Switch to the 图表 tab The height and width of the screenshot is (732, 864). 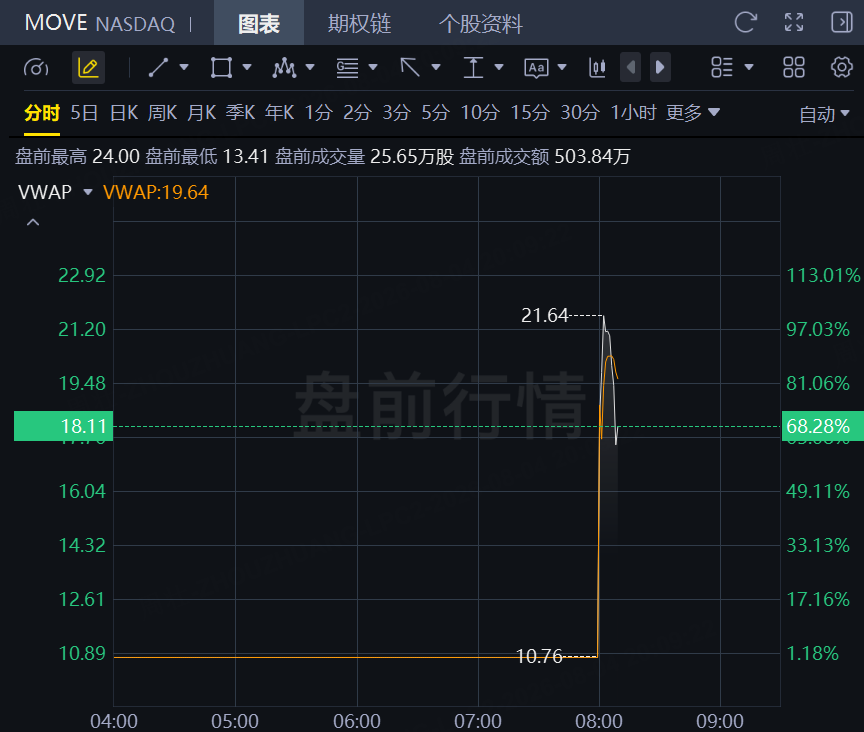(259, 23)
